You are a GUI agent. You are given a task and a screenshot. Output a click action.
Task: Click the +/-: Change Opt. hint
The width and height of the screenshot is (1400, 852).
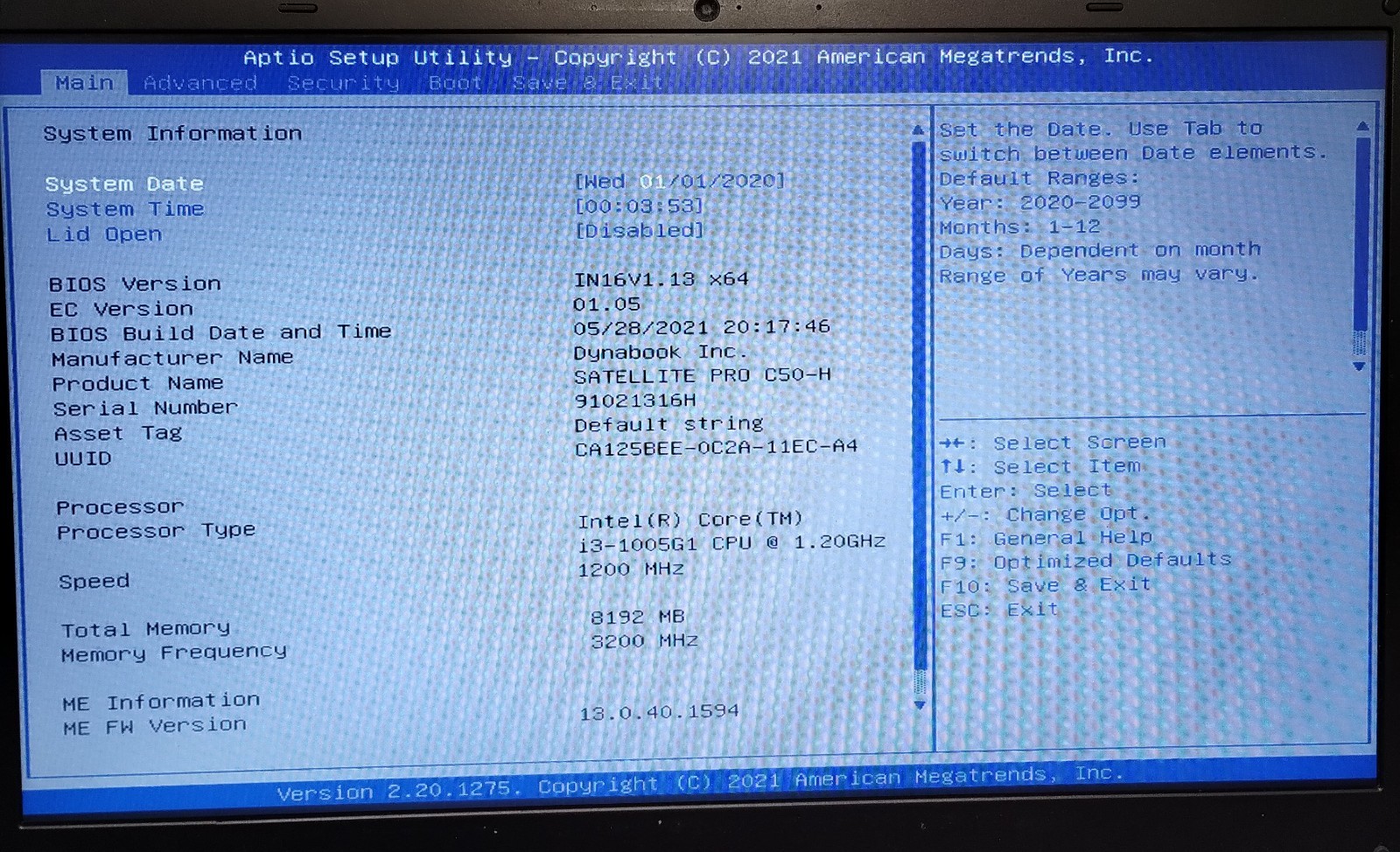point(1046,514)
